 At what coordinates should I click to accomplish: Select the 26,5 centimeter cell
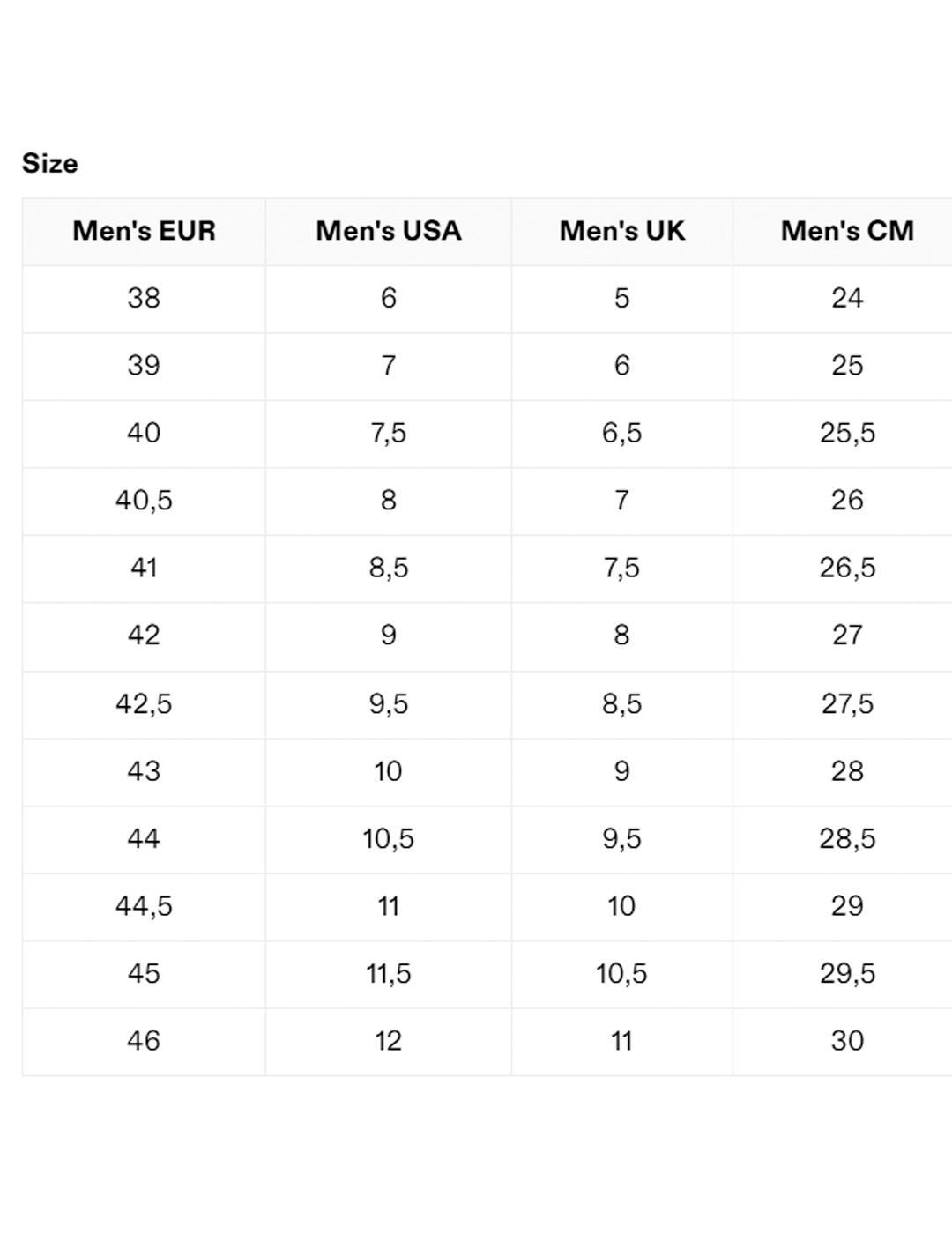click(x=846, y=568)
